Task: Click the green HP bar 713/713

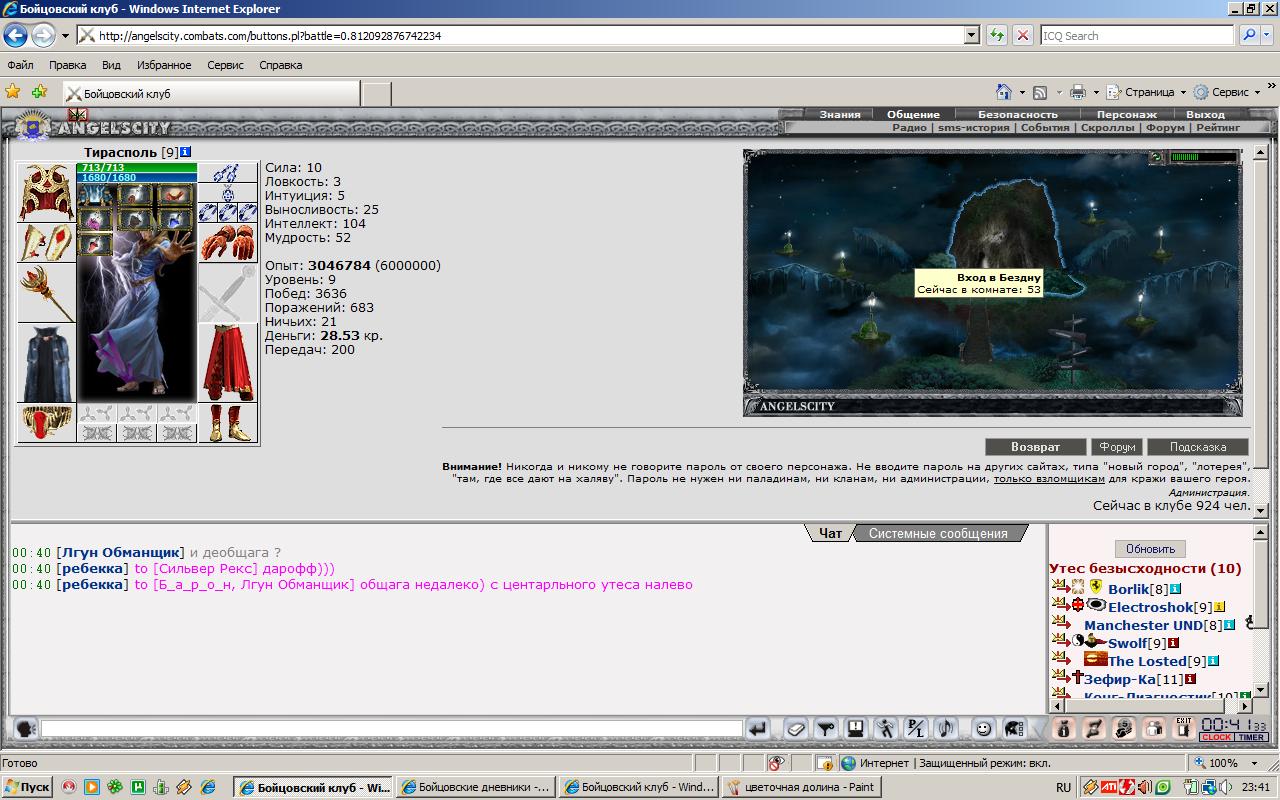Action: point(137,167)
